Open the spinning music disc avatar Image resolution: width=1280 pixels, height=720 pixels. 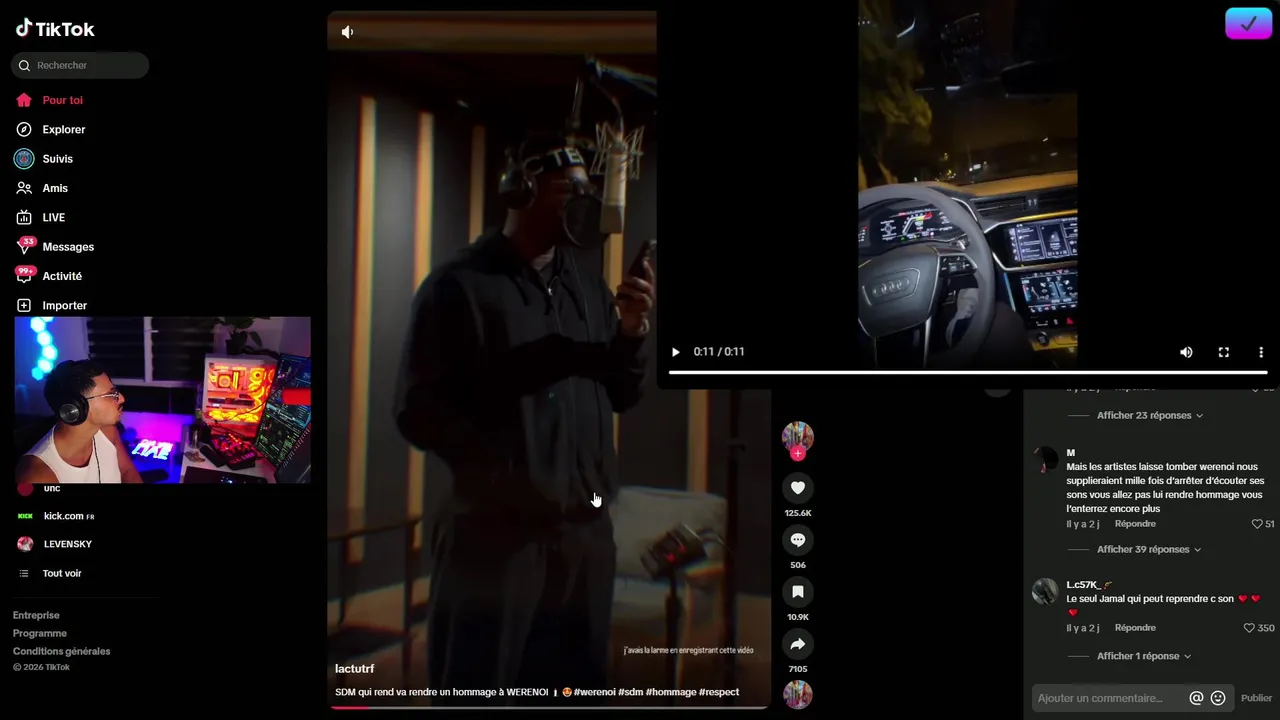(797, 694)
